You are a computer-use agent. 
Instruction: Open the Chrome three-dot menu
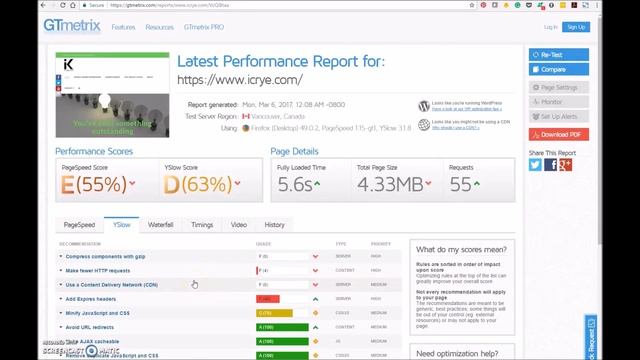click(597, 5)
